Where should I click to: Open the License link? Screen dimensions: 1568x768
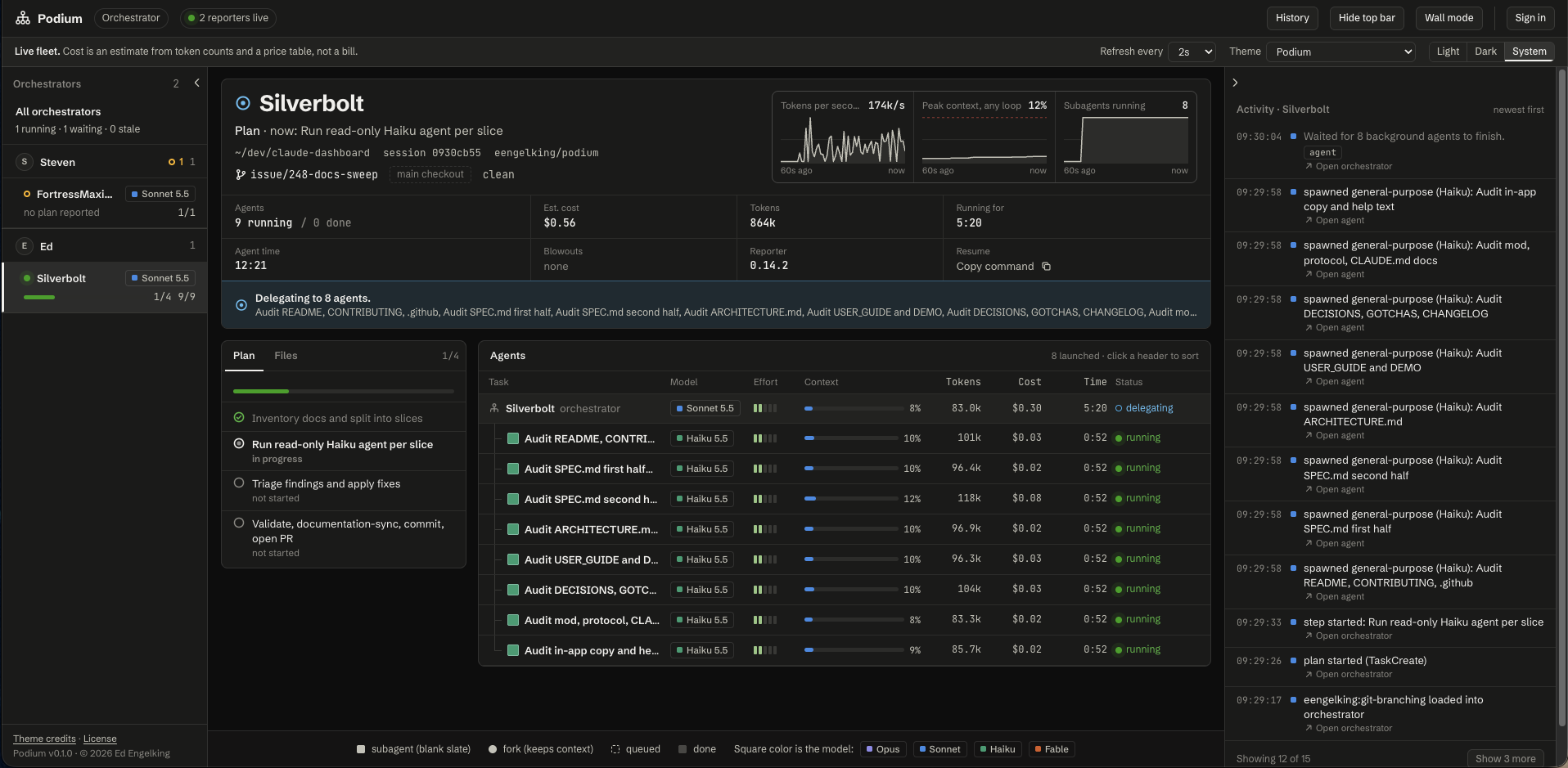[x=100, y=739]
